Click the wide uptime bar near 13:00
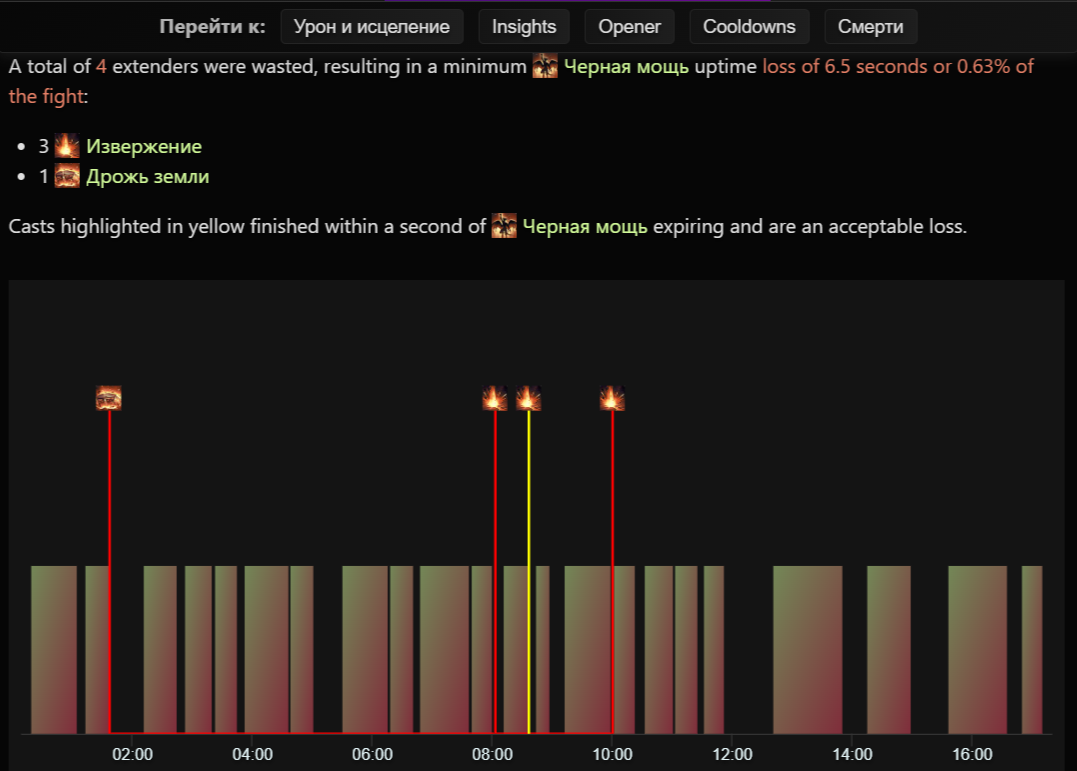Screen dimensions: 1077x771 [807, 649]
